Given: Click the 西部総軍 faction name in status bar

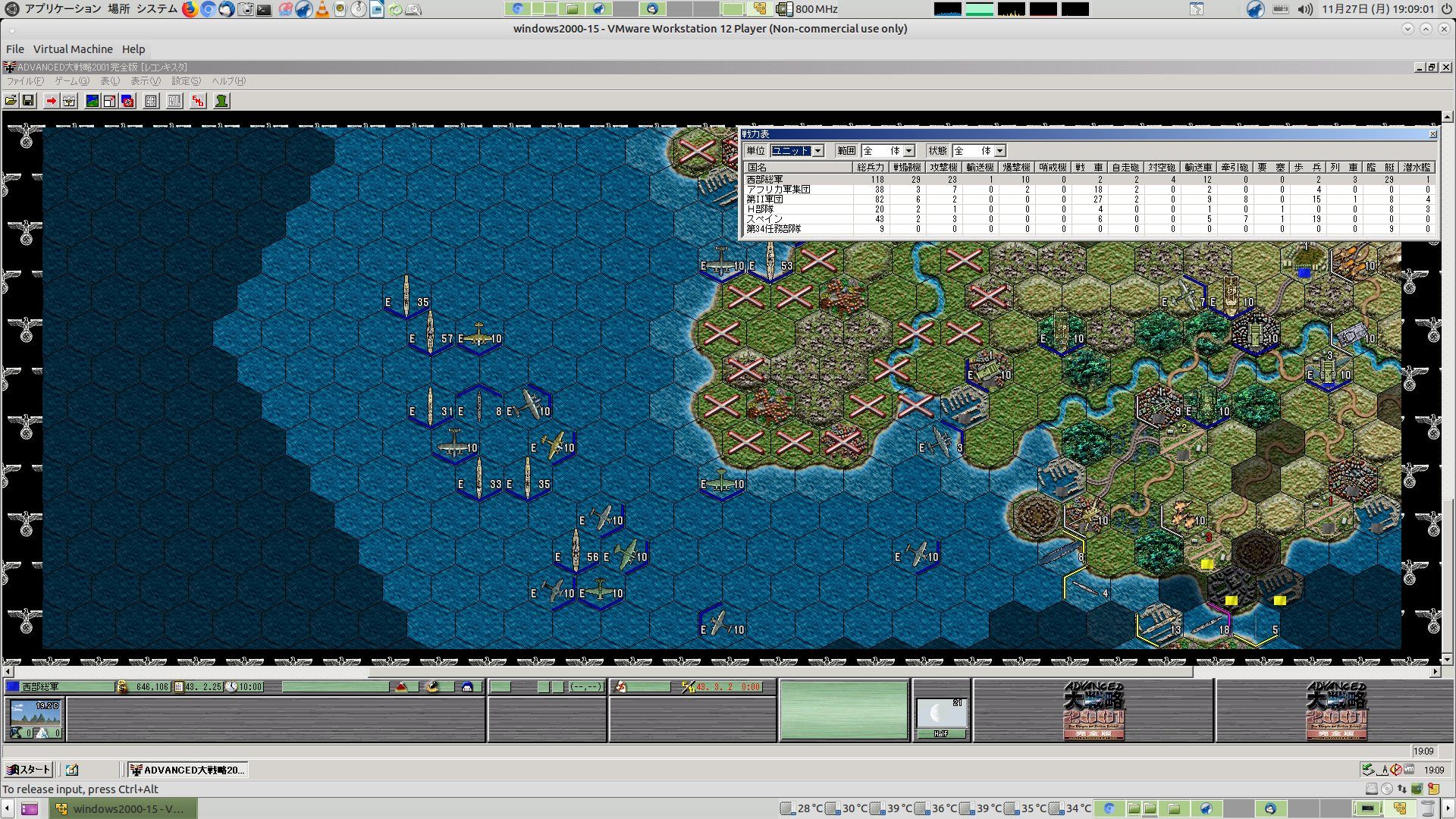Looking at the screenshot, I should (39, 687).
